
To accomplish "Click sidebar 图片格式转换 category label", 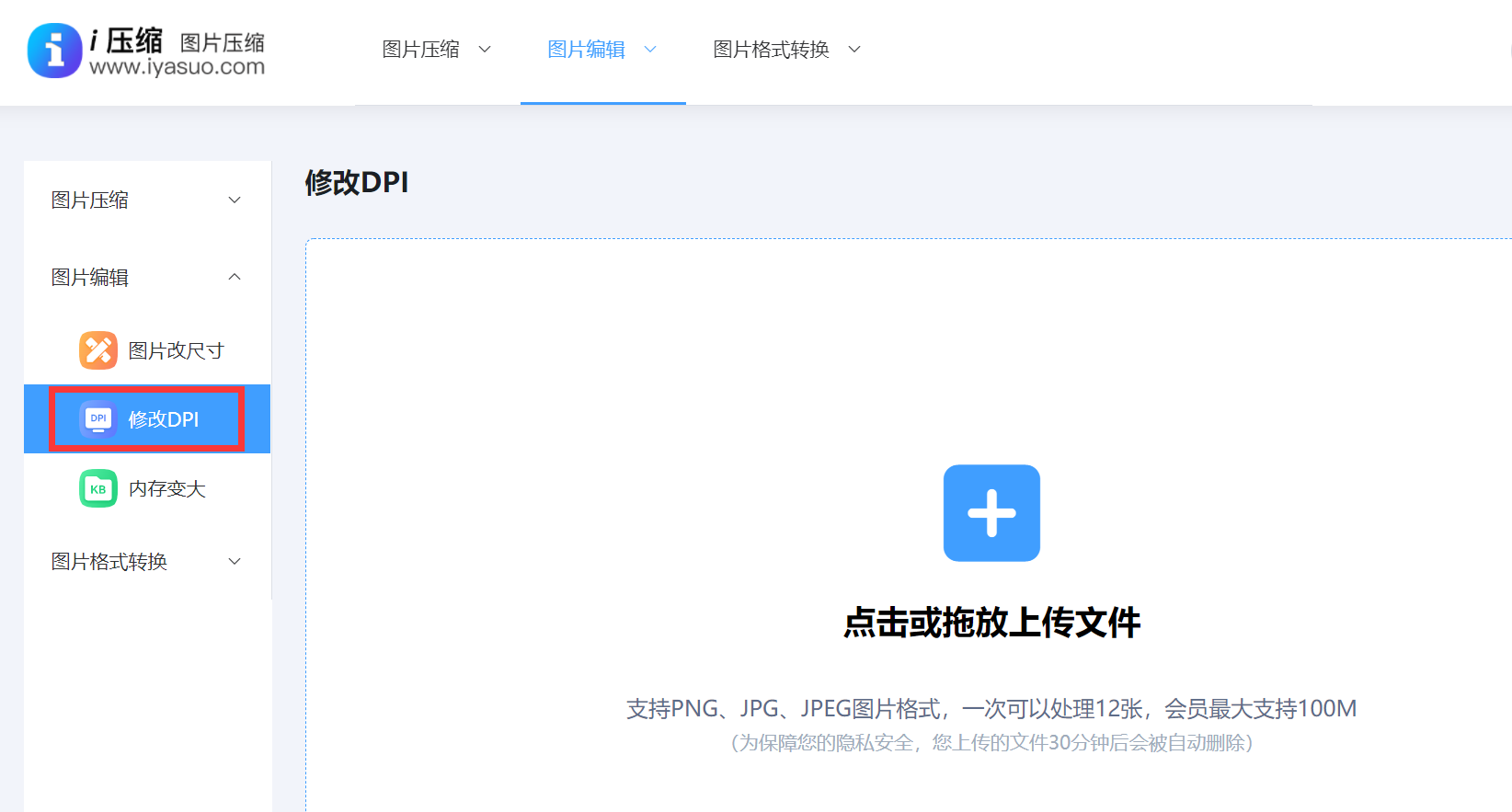I will point(109,562).
